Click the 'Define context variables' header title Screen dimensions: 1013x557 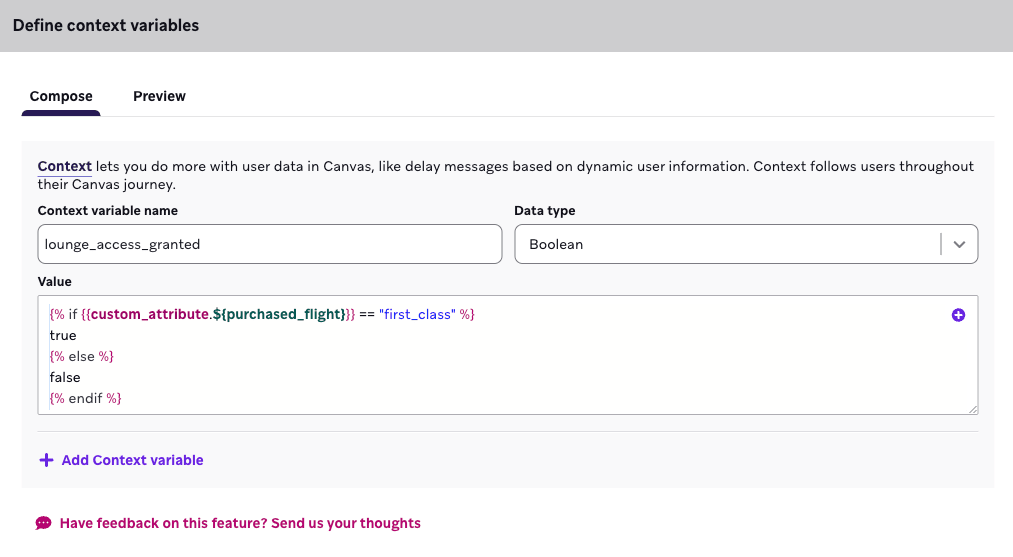[106, 25]
